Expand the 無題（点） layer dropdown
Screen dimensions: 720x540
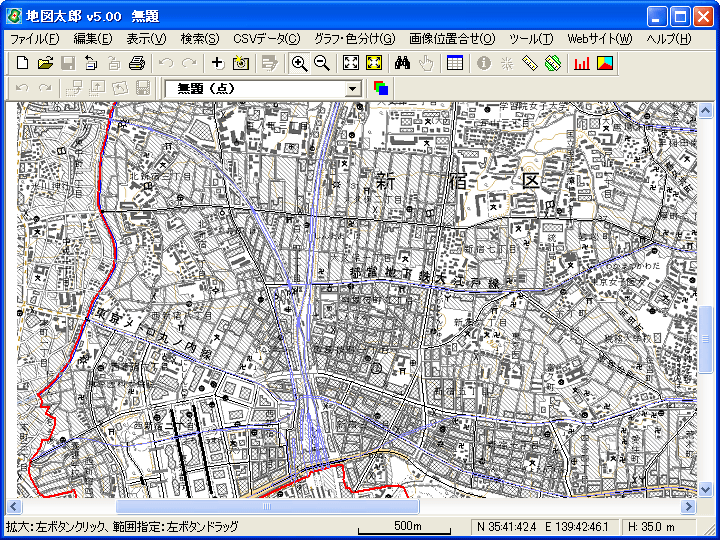(x=352, y=89)
